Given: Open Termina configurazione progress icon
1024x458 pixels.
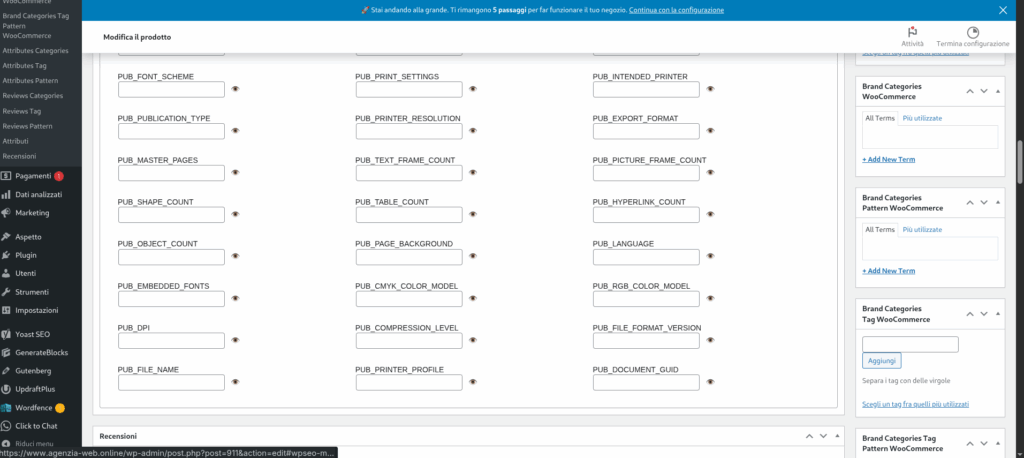Looking at the screenshot, I should click(x=972, y=33).
